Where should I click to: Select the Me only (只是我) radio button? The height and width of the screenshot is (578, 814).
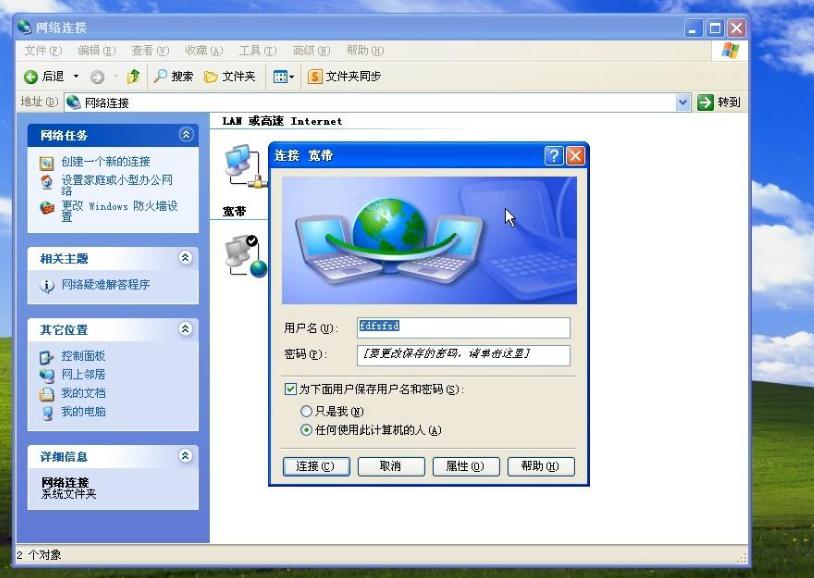(x=306, y=411)
